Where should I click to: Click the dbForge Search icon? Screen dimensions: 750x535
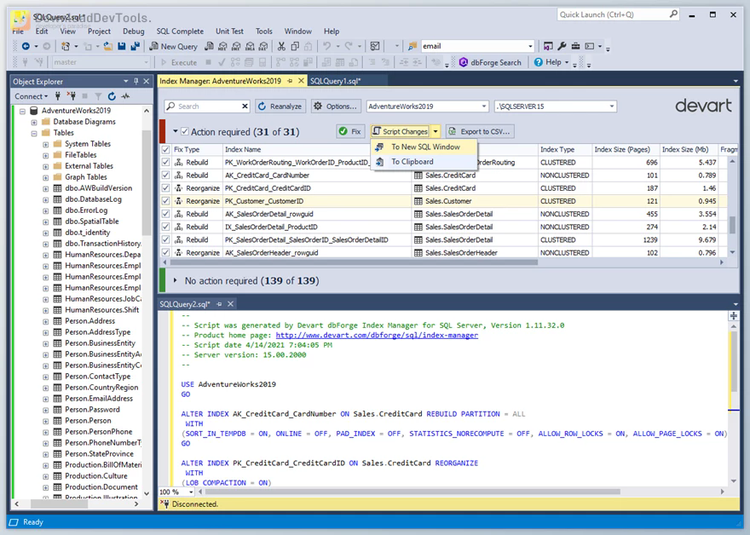463,62
